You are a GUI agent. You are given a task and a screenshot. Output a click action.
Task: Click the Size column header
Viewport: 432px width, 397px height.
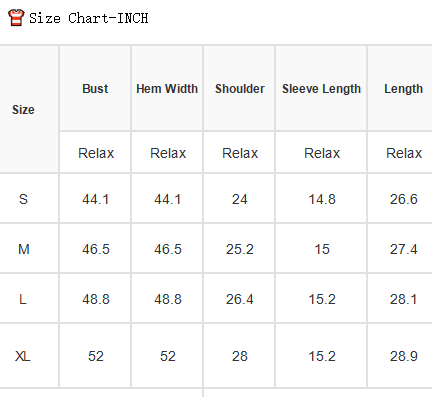click(x=23, y=110)
